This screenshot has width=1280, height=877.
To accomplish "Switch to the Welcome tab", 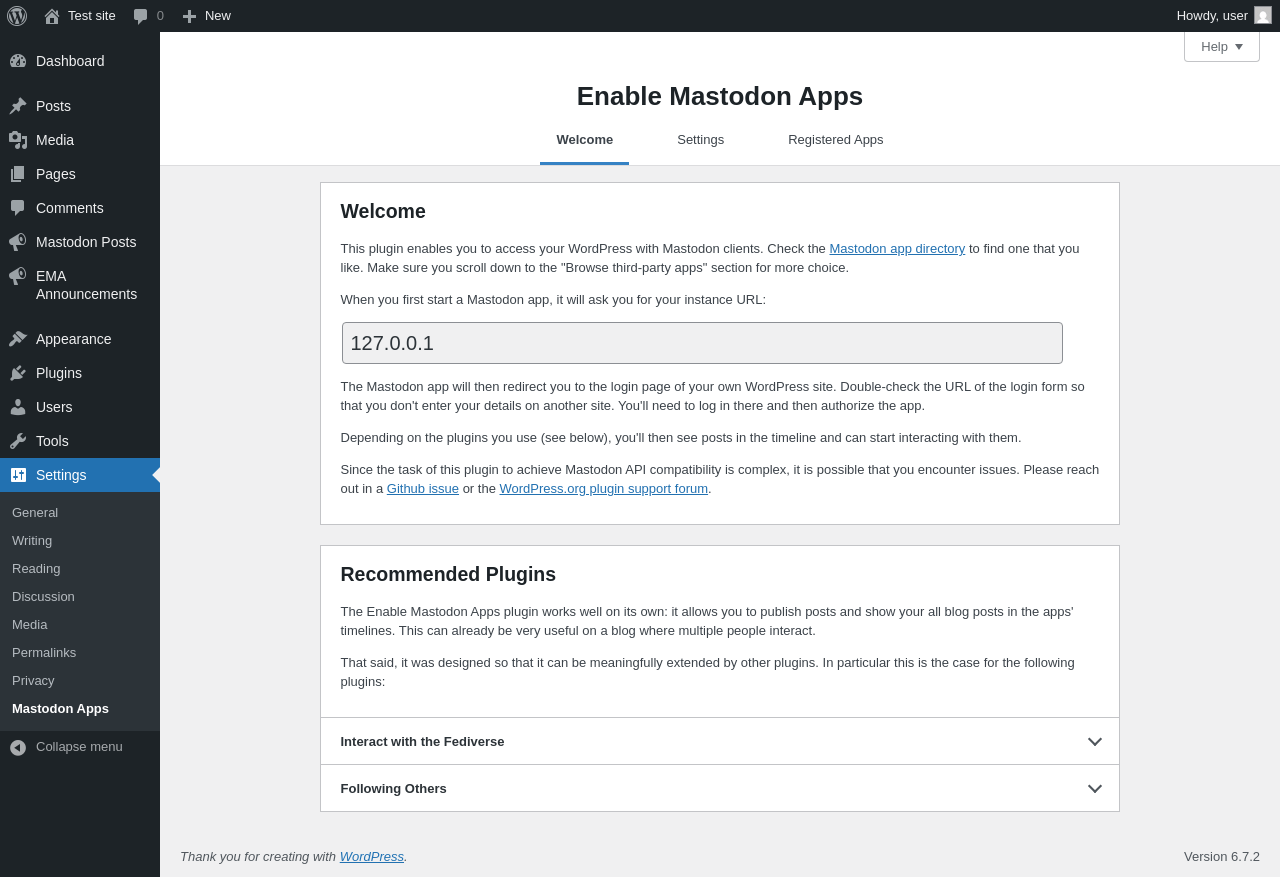I will tap(585, 140).
